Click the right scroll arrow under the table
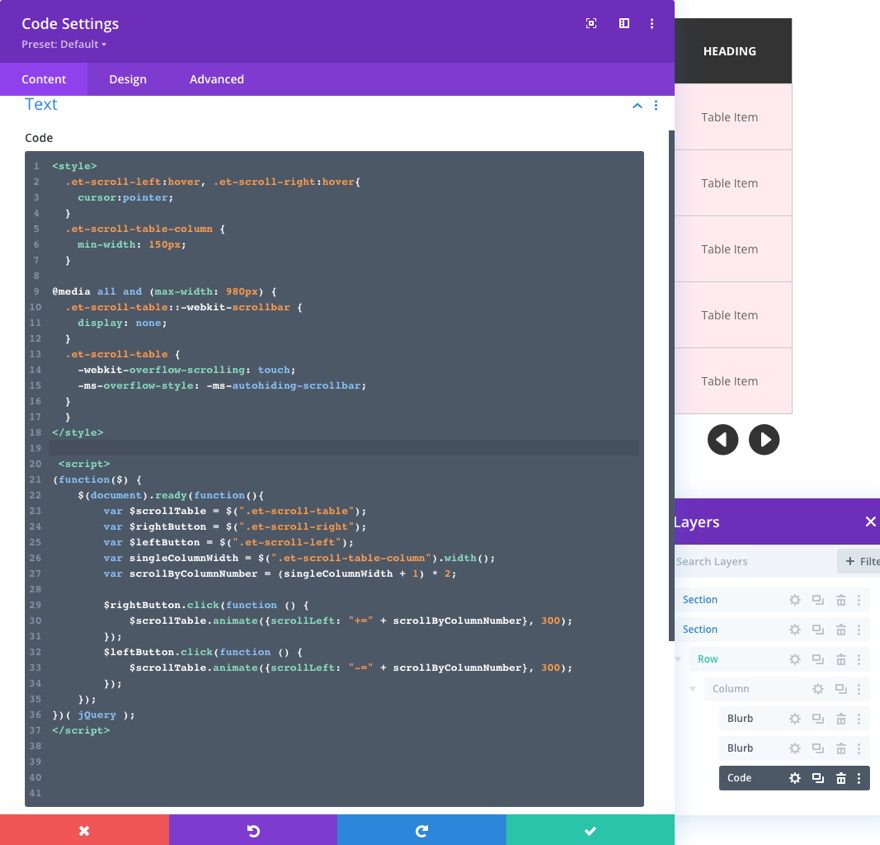 [x=764, y=439]
